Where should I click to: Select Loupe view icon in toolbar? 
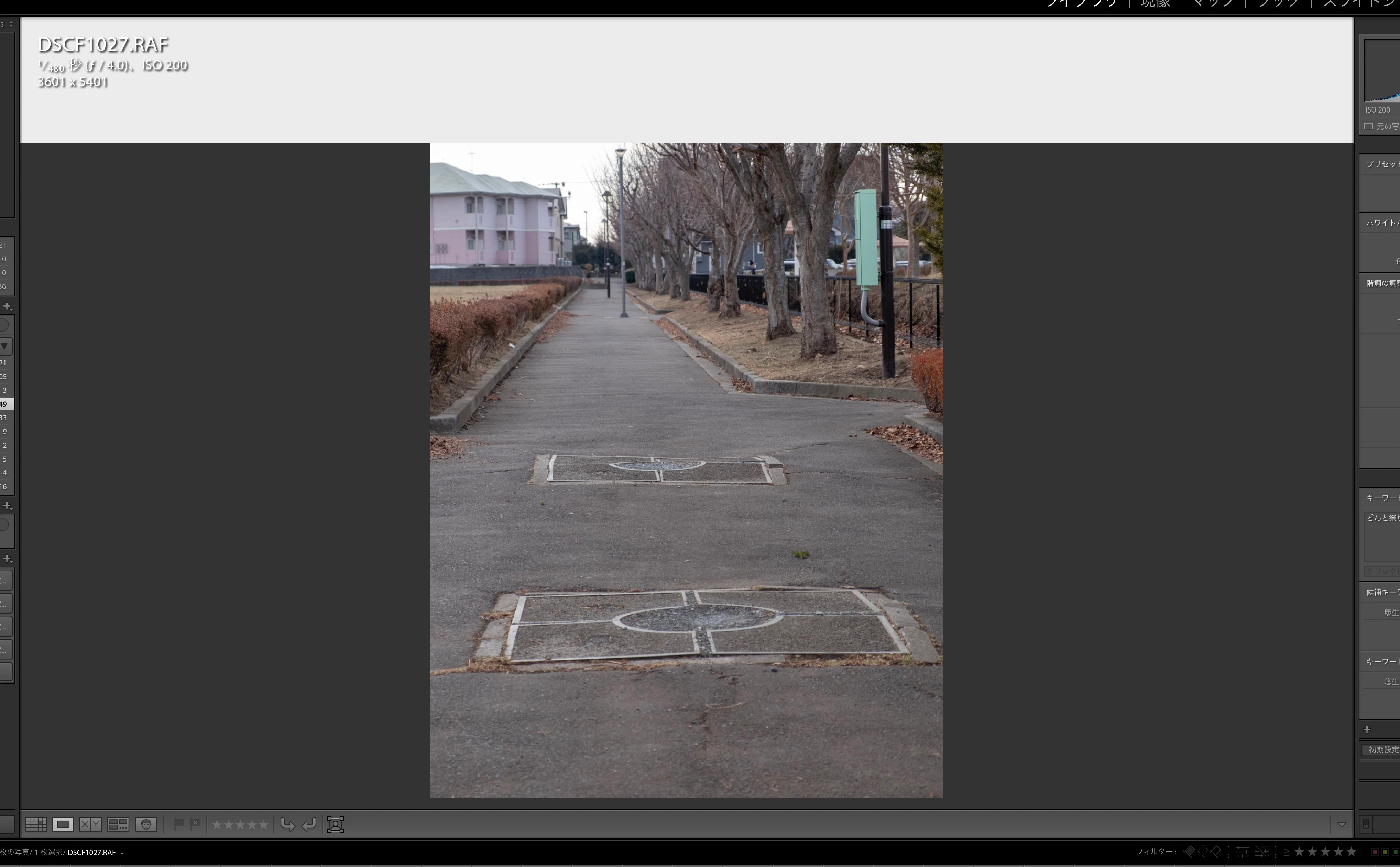point(63,825)
